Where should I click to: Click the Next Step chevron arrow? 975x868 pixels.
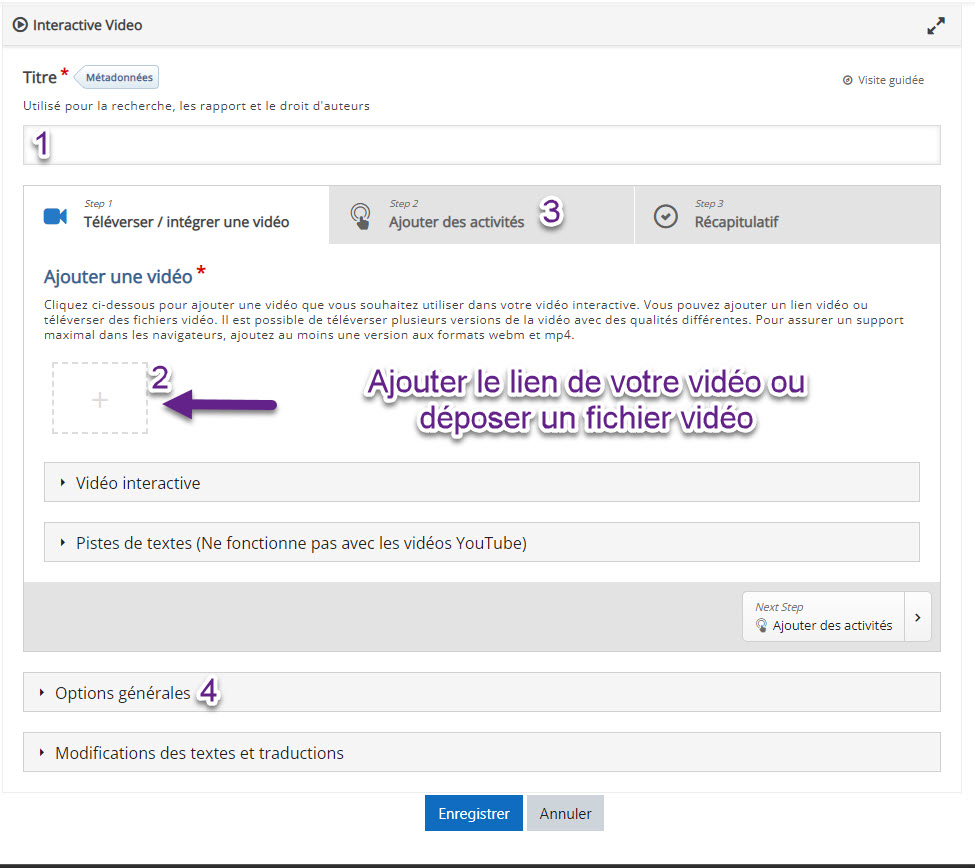918,617
